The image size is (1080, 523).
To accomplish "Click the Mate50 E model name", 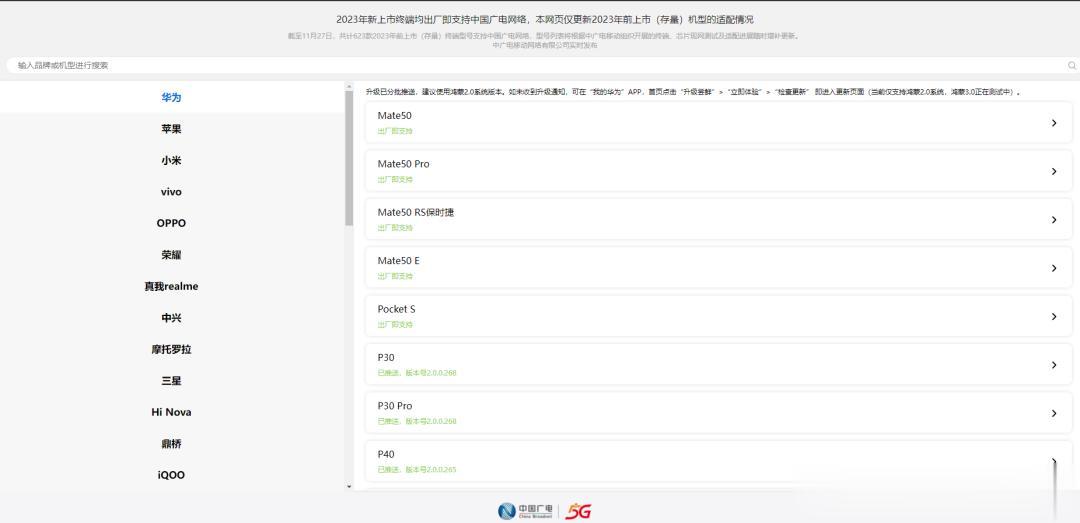I will [399, 260].
